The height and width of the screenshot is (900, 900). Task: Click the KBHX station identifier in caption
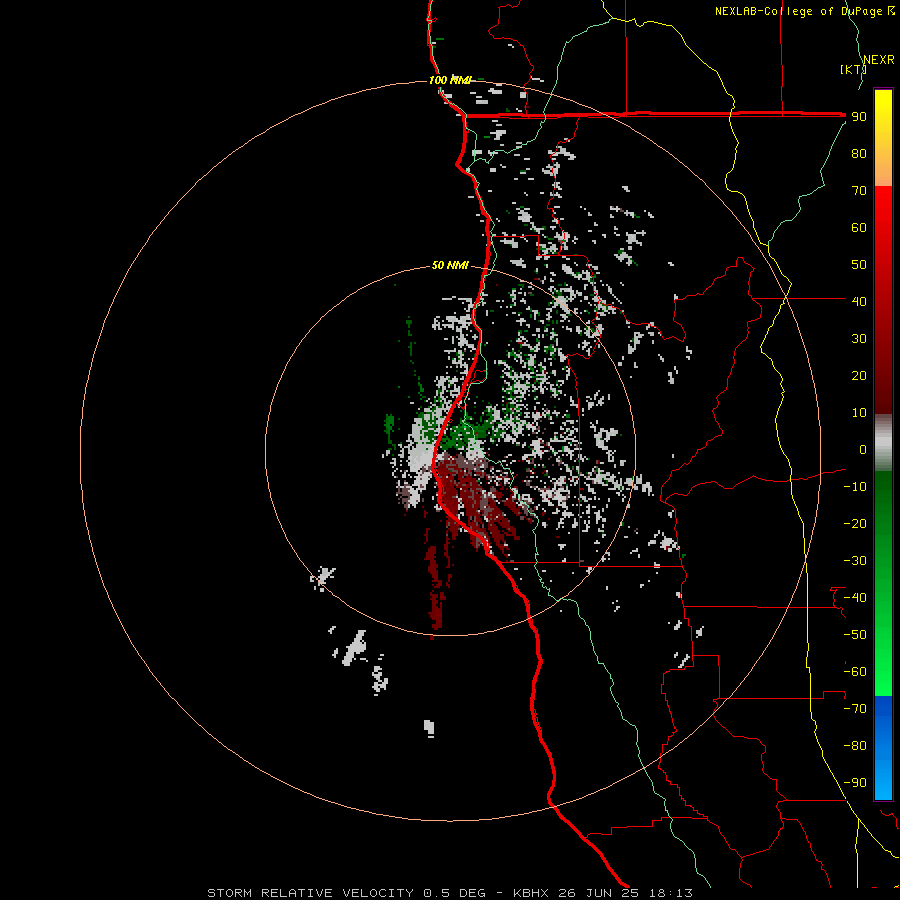[x=531, y=893]
